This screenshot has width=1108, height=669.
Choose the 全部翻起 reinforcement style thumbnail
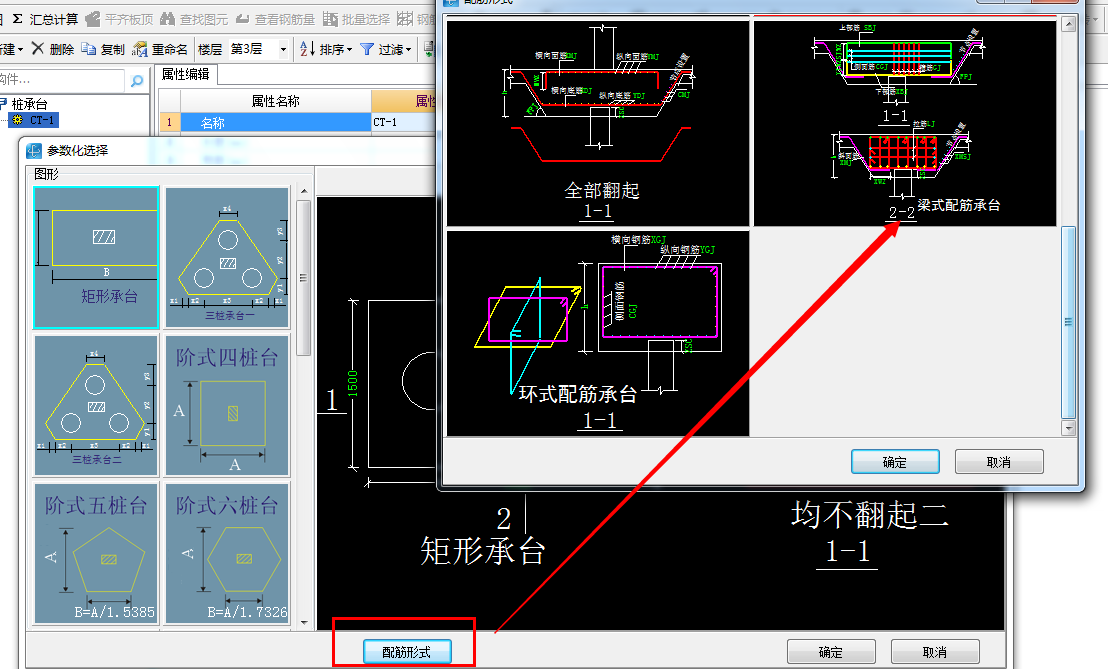[598, 123]
